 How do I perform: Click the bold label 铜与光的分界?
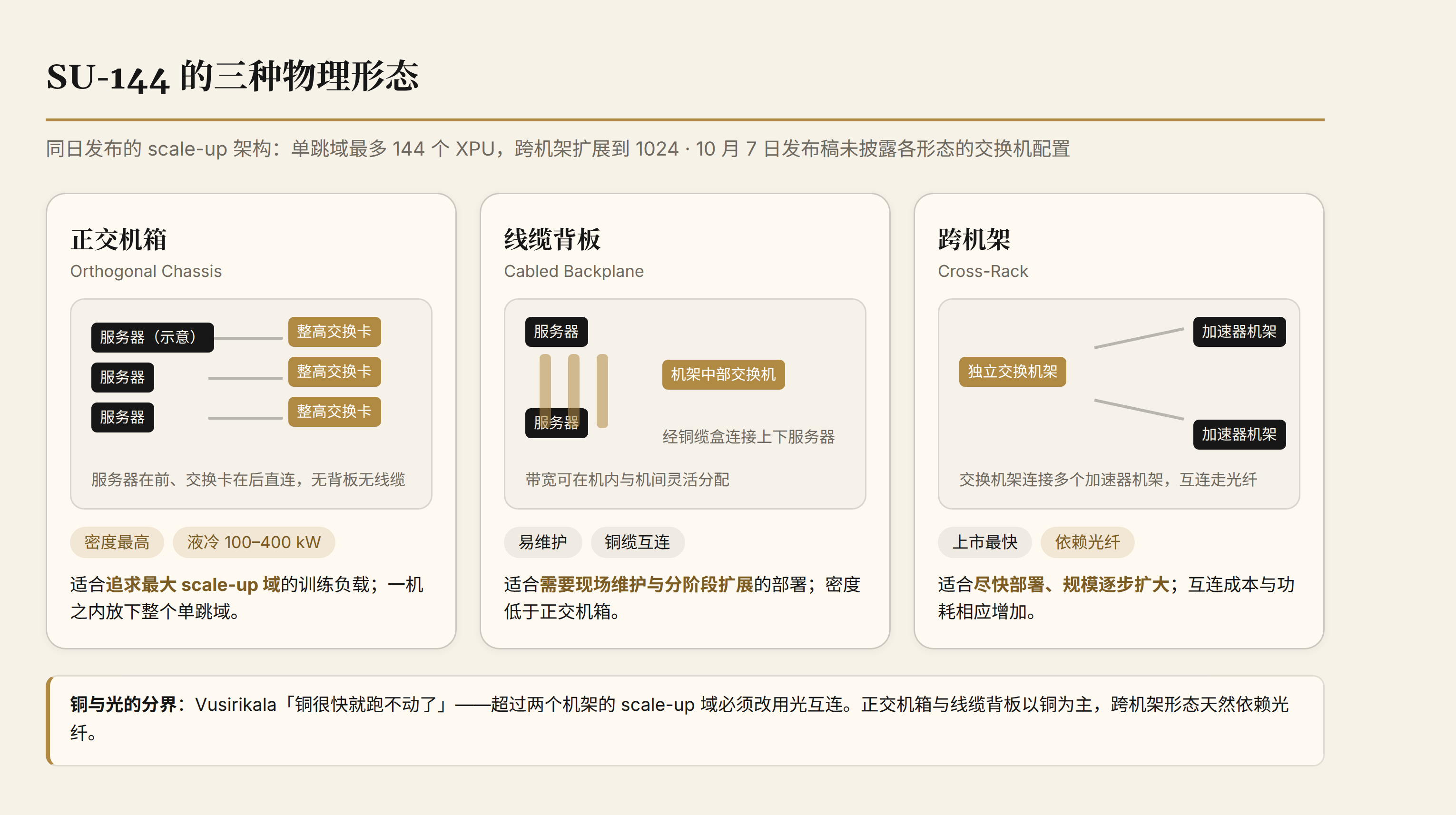pos(123,705)
